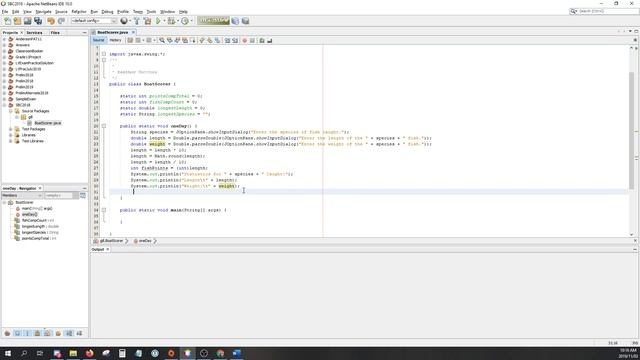Image resolution: width=640 pixels, height=360 pixels.
Task: Click the Search input field
Action: pyautogui.click(x=608, y=11)
